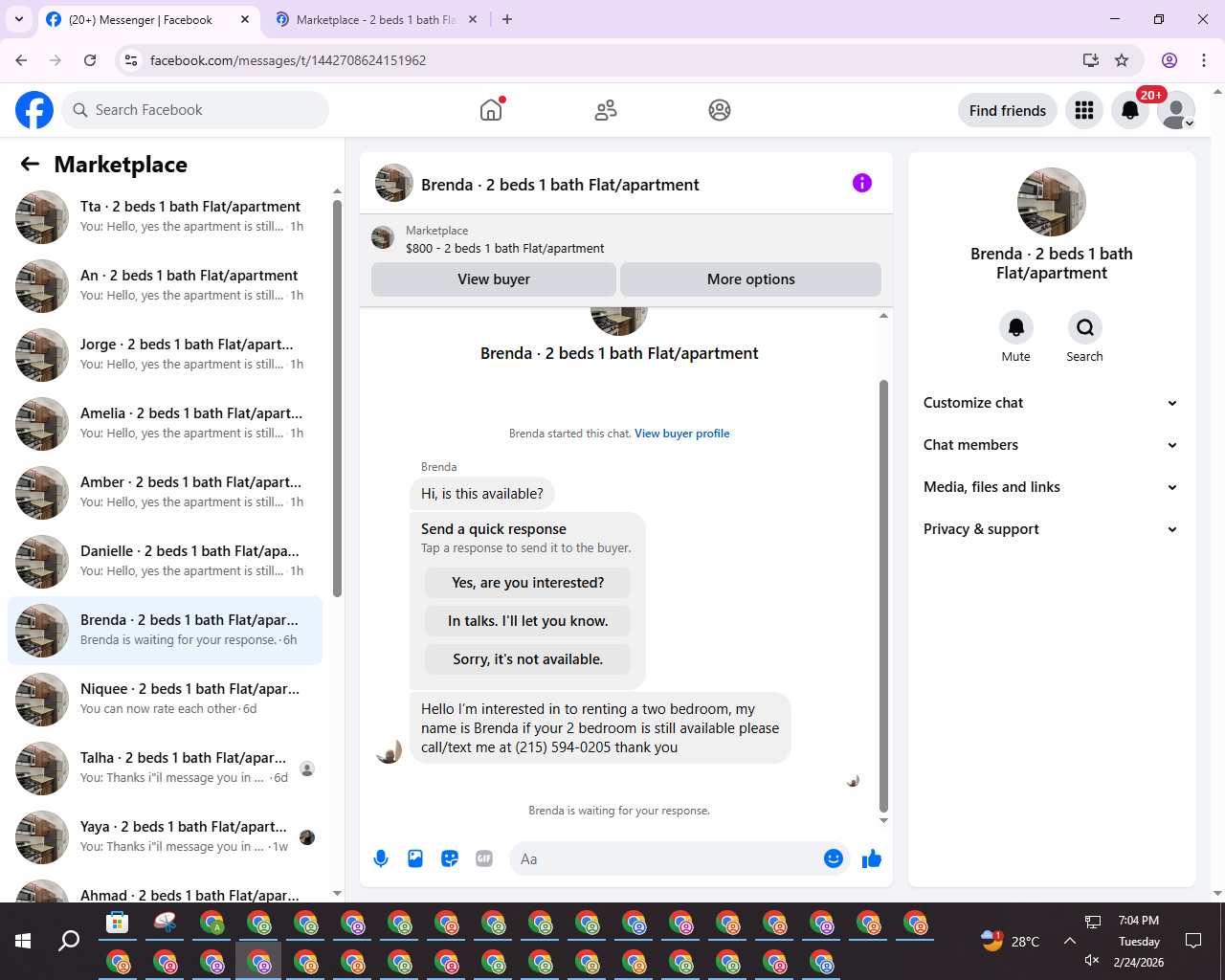The image size is (1225, 980).
Task: Open the An conversation
Action: coord(165,285)
